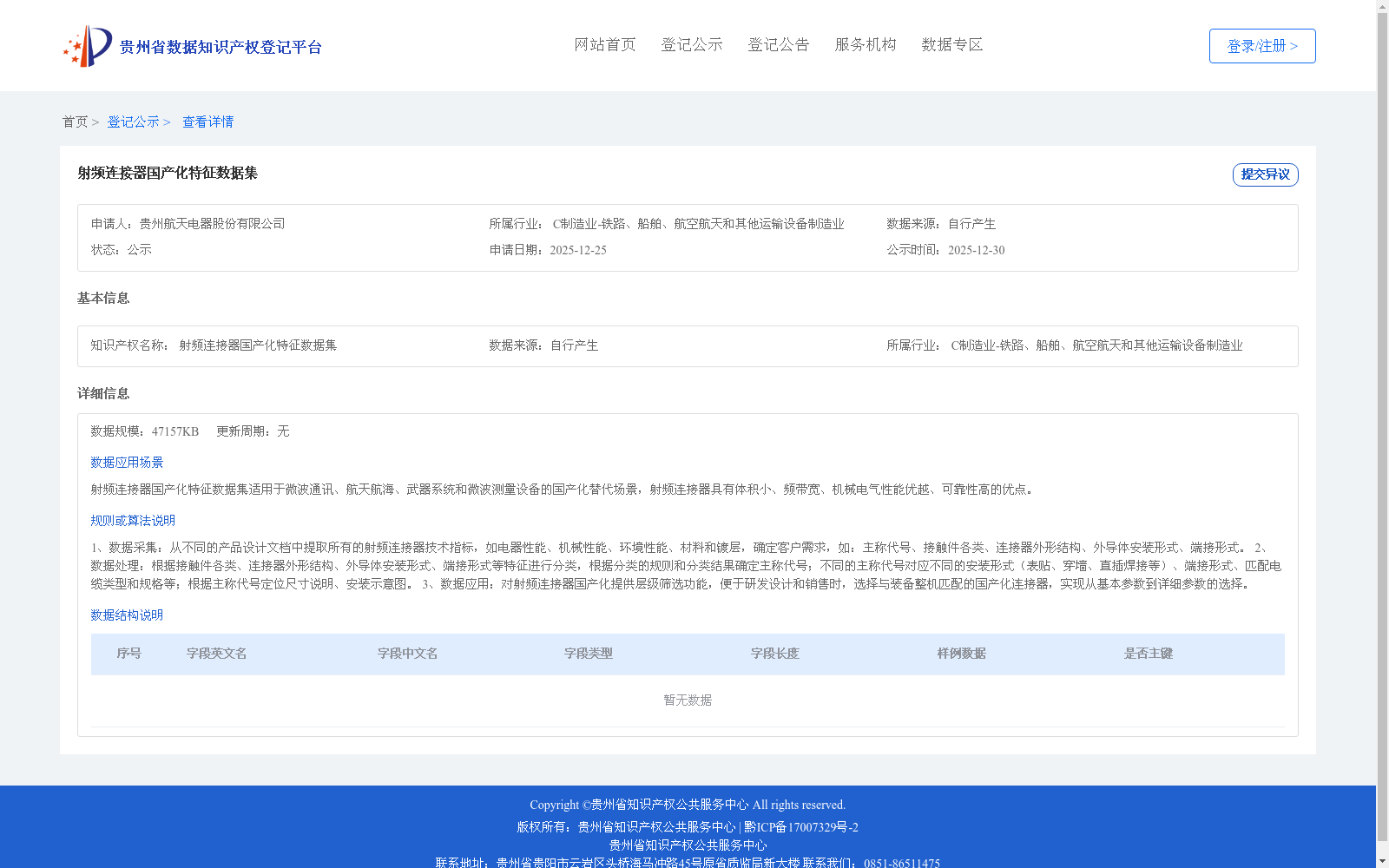Click the 暂无数据 empty table message
This screenshot has height=868, width=1389.
[688, 700]
